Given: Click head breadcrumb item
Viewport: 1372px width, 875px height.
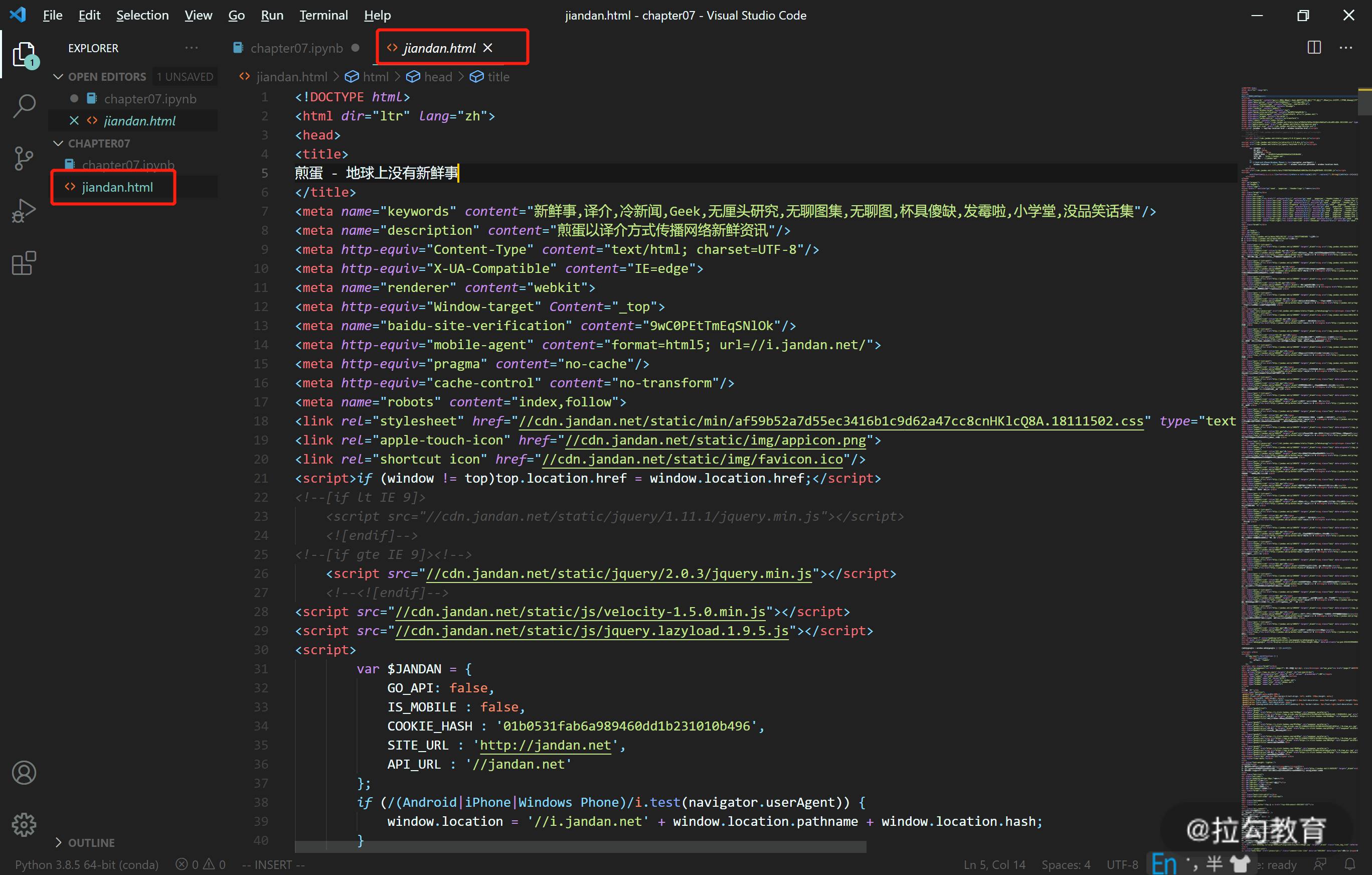Looking at the screenshot, I should point(430,76).
